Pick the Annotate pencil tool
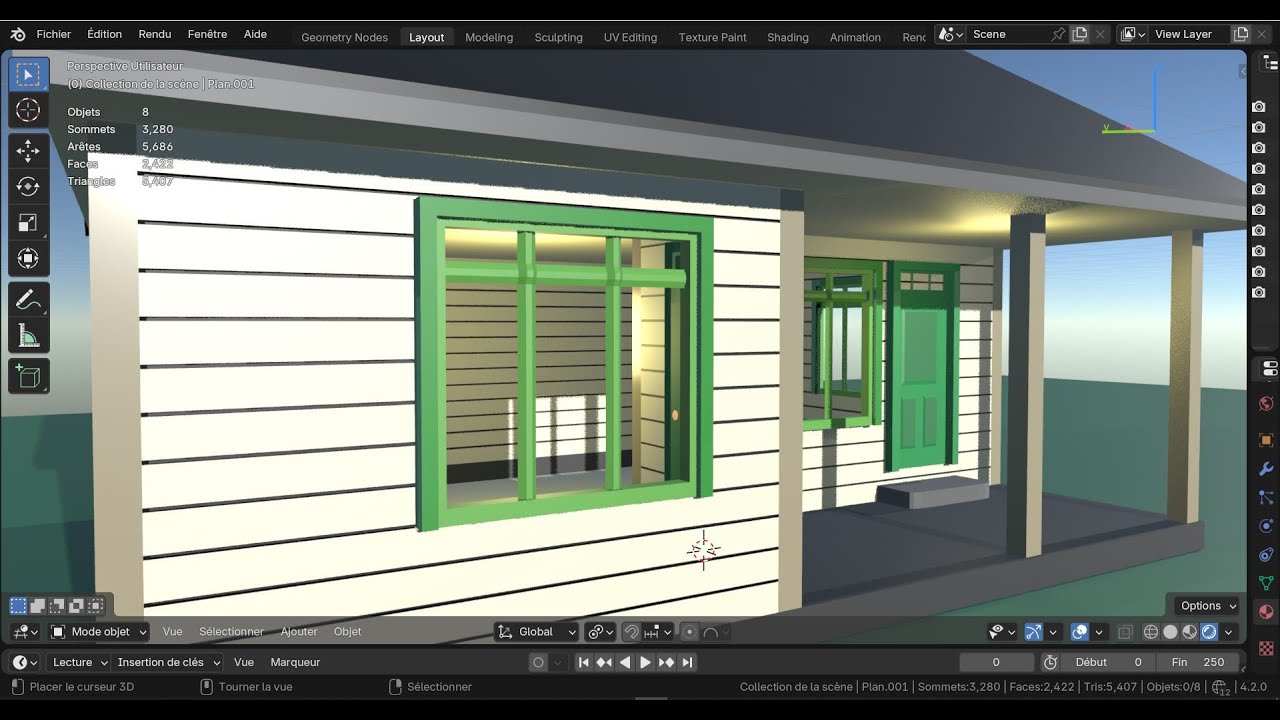This screenshot has width=1280, height=720. click(28, 300)
